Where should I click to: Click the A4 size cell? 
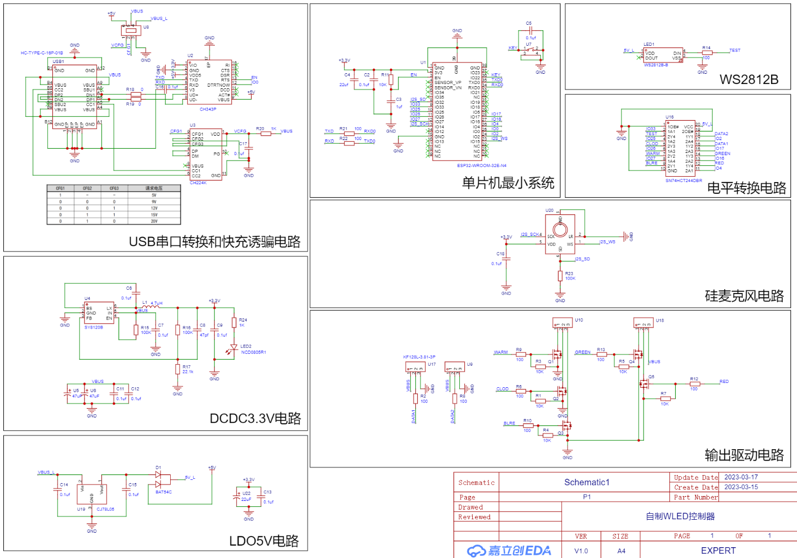coord(621,551)
